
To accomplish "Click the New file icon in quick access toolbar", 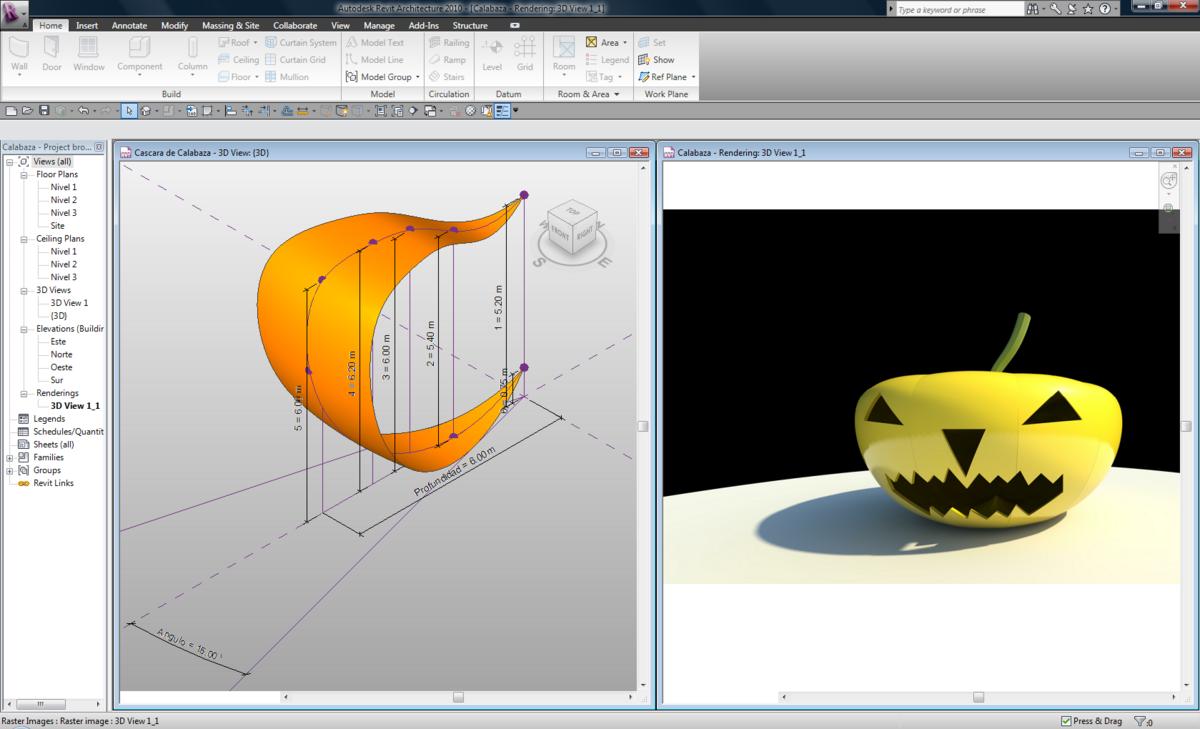I will click(x=11, y=110).
